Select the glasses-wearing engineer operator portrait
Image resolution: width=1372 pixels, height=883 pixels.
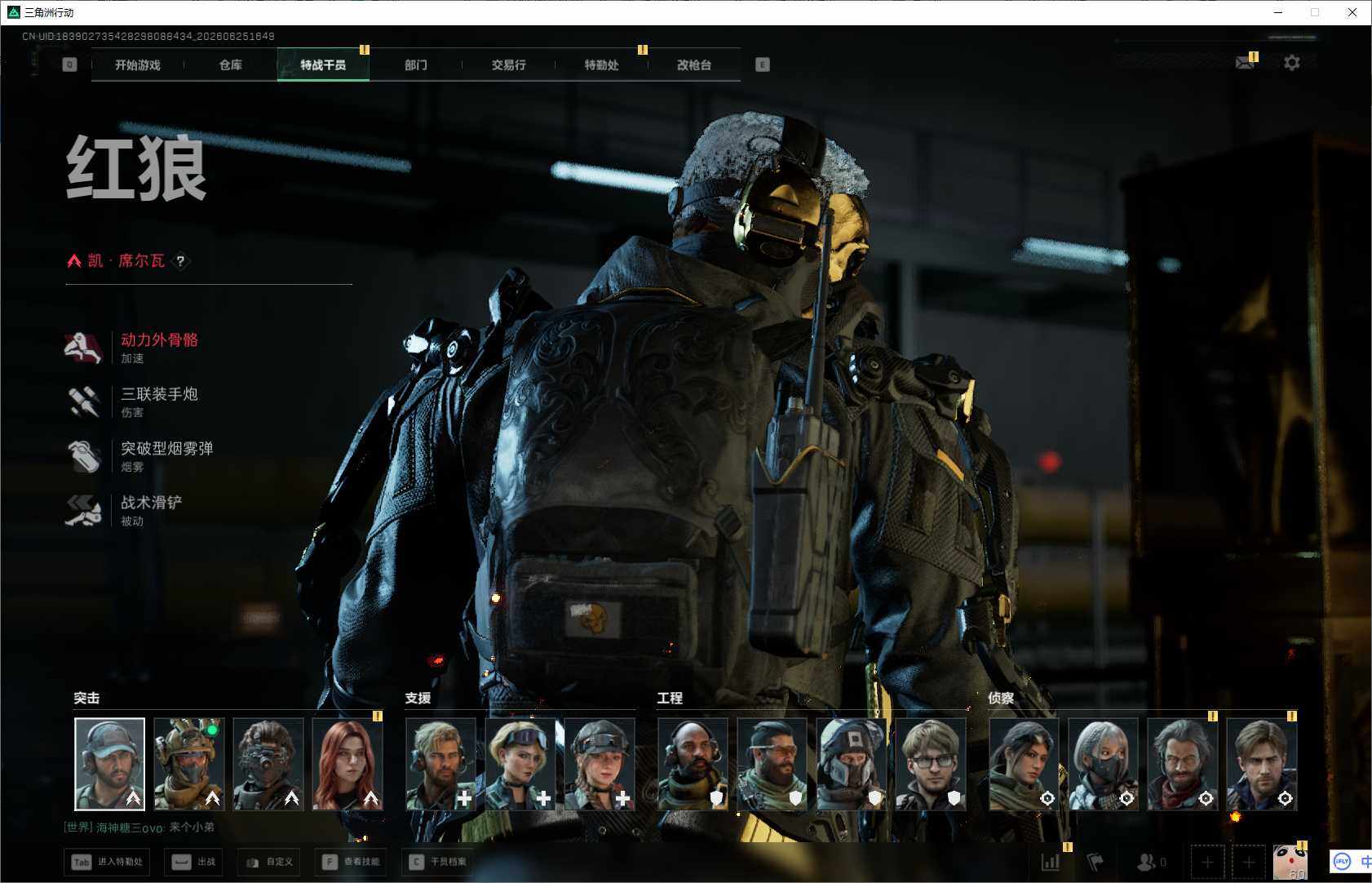(931, 764)
